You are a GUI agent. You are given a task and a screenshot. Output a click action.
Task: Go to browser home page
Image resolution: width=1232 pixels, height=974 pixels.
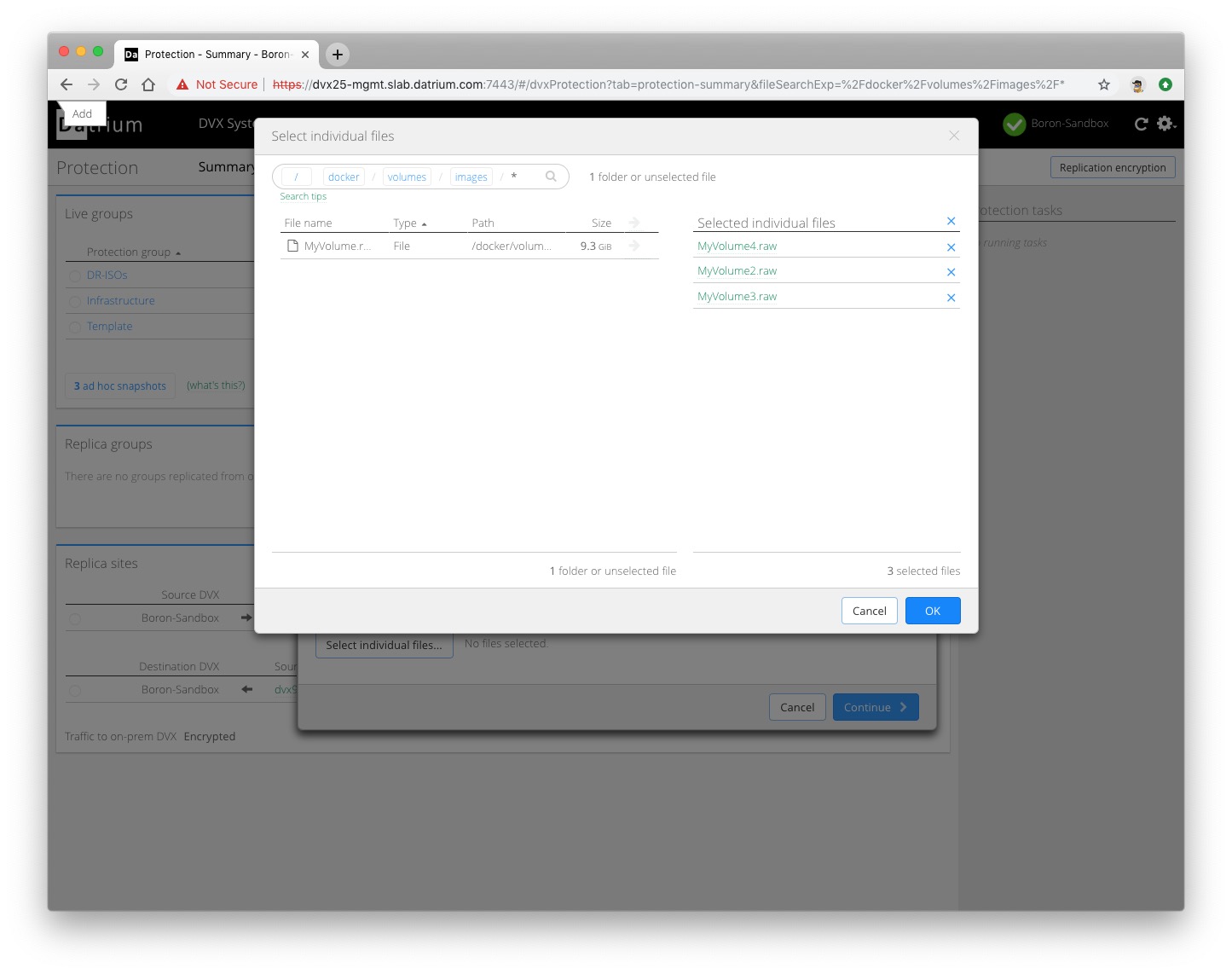point(148,84)
